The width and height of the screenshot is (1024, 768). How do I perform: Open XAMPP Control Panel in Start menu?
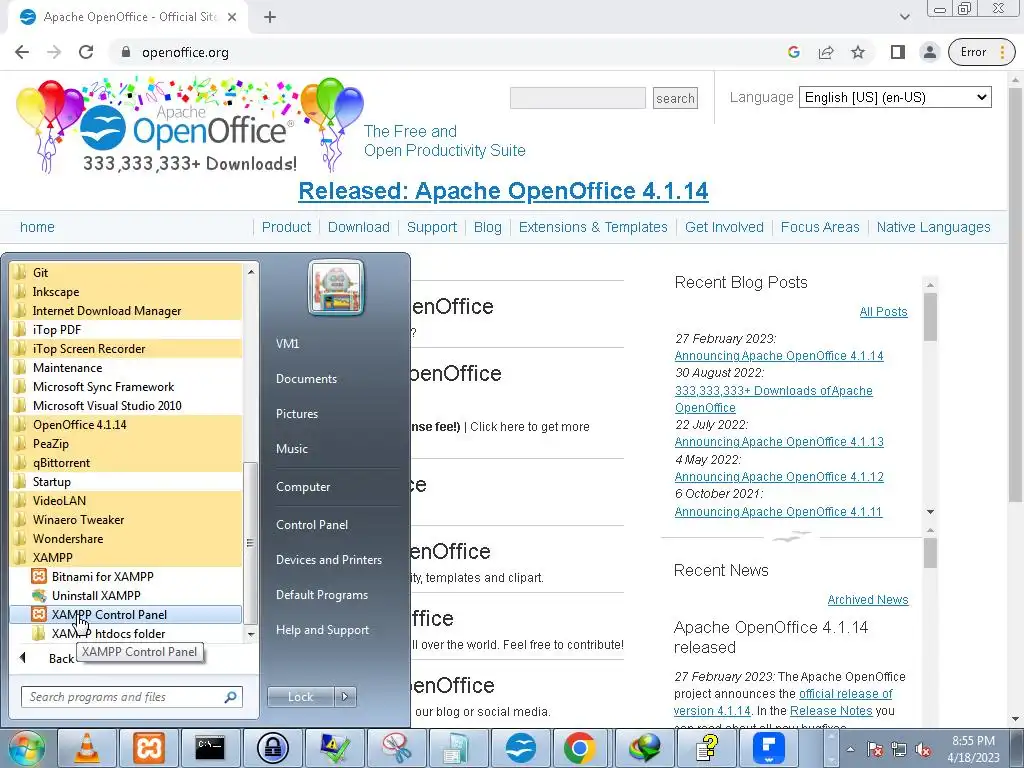125,615
